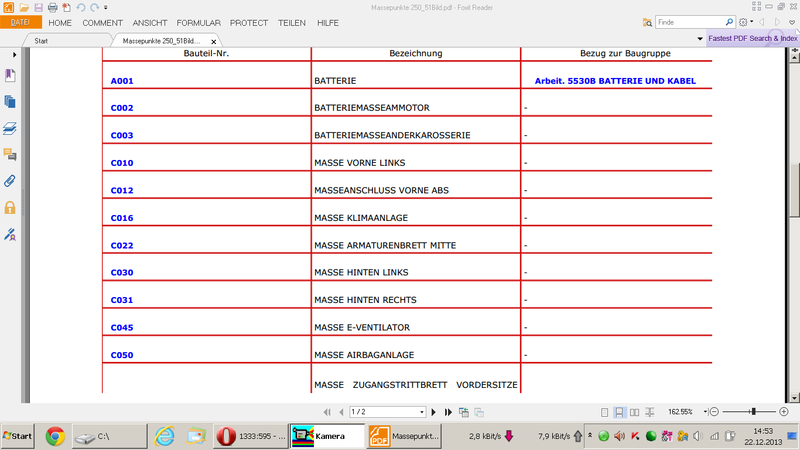Switch to facing pages view

pos(636,412)
